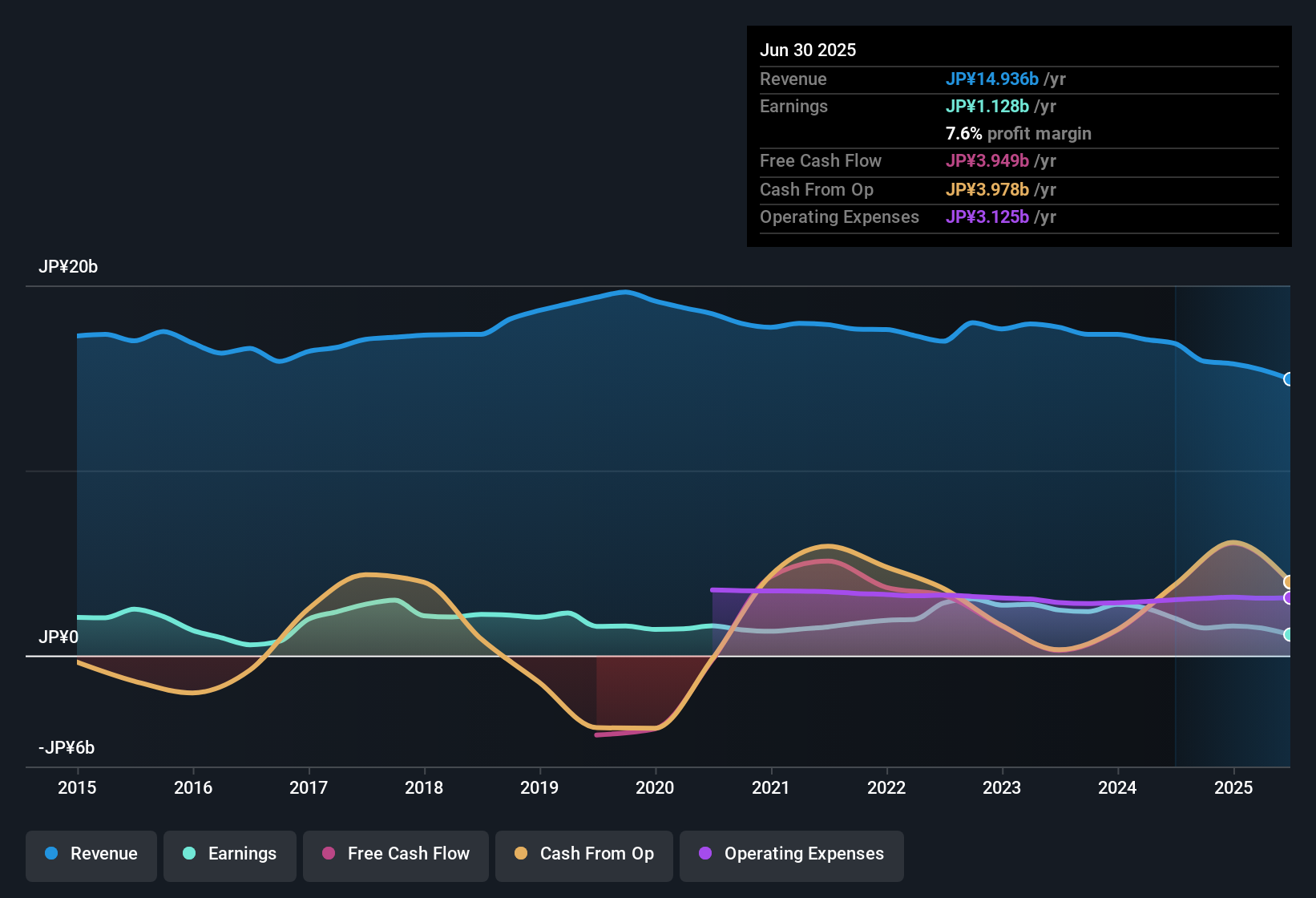Click the pink Free Cash Flow legend dot
This screenshot has width=1316, height=898.
click(327, 854)
